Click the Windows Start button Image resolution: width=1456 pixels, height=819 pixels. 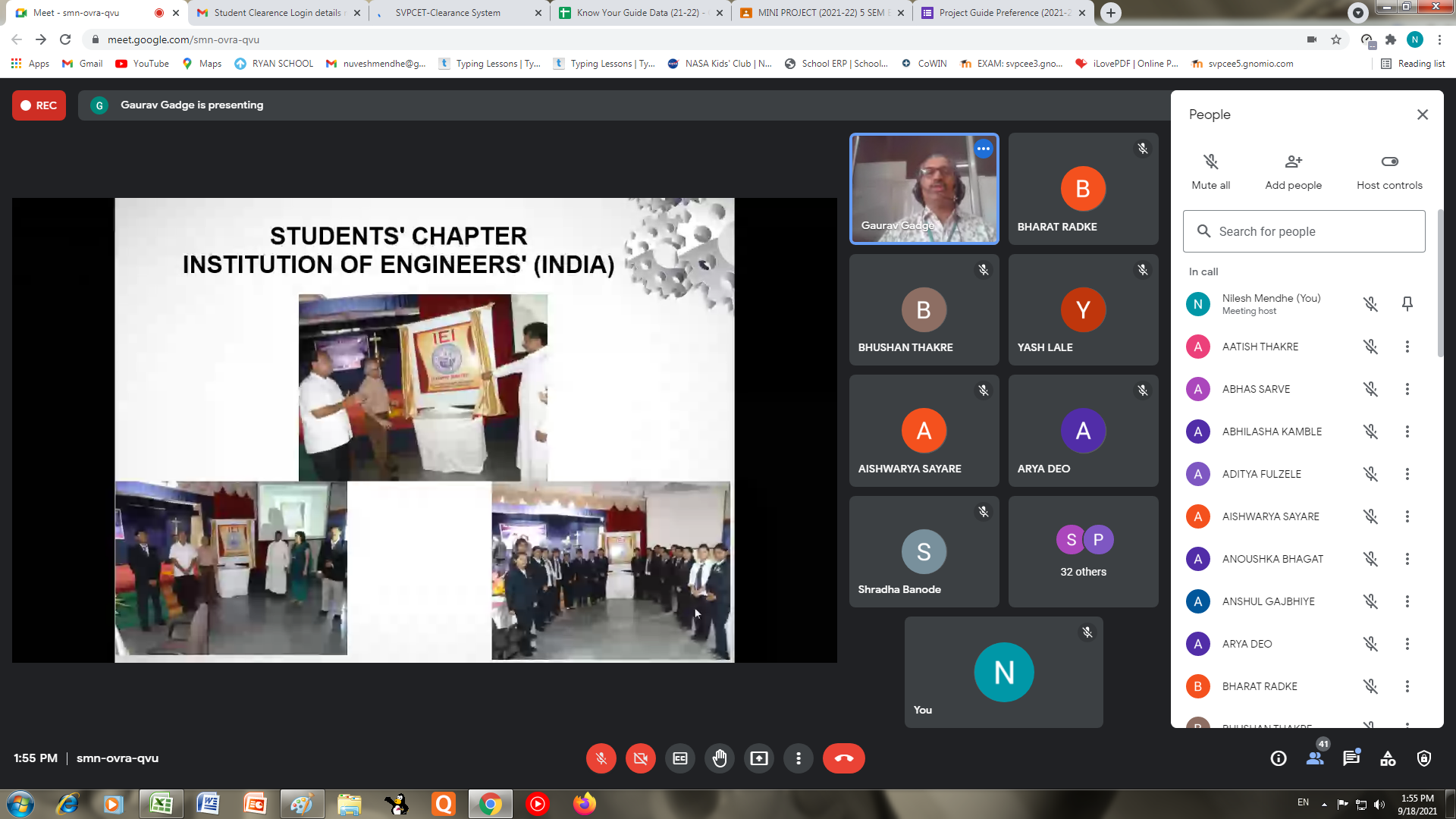20,804
